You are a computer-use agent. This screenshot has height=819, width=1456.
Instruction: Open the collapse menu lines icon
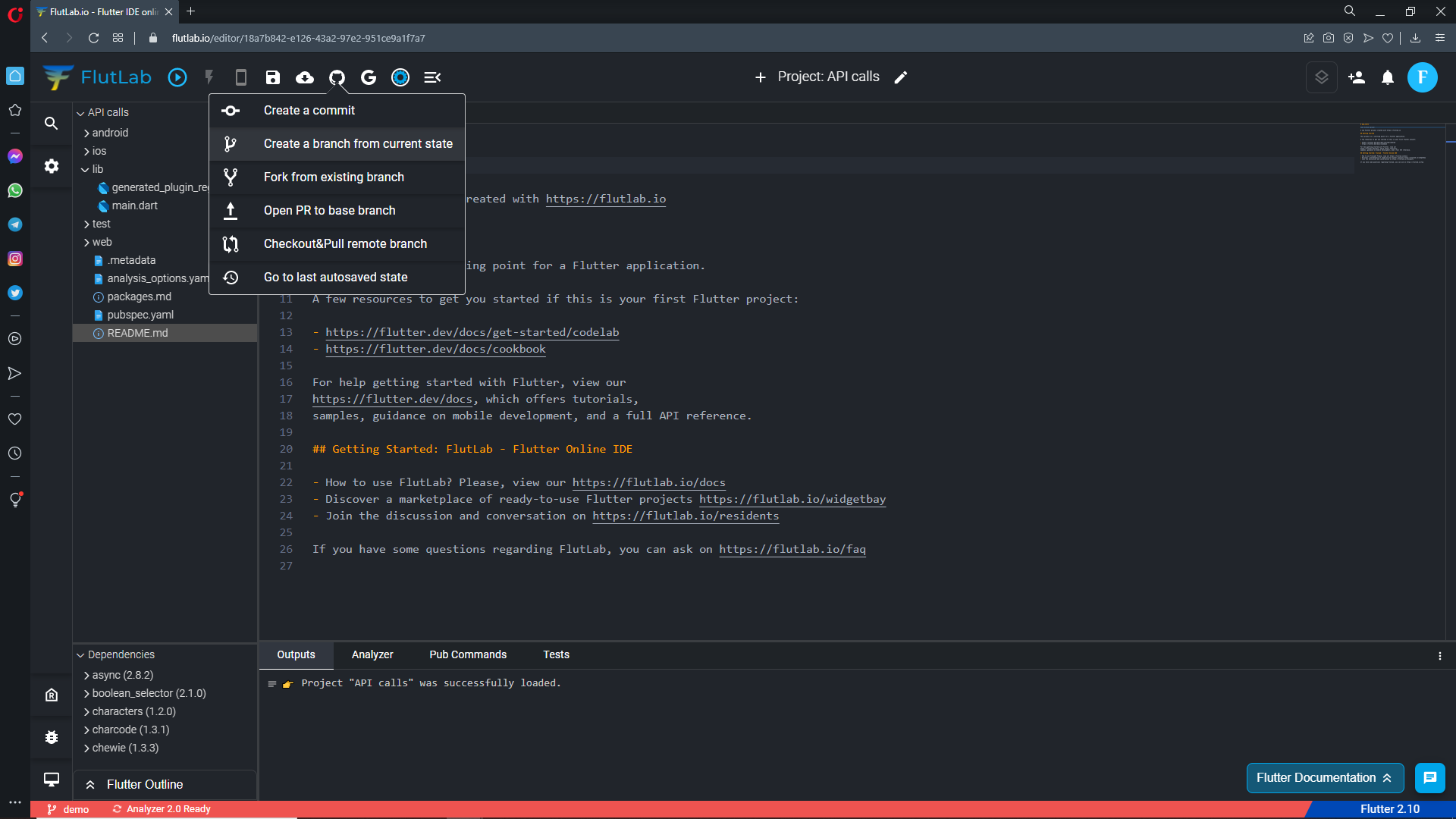click(432, 77)
